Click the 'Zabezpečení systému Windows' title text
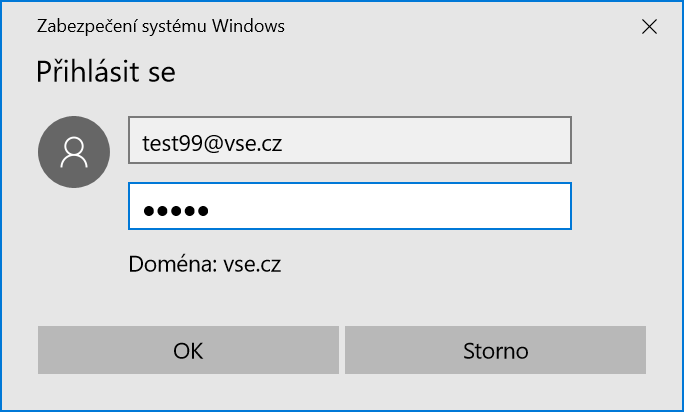Viewport: 684px width, 412px height. point(161,27)
